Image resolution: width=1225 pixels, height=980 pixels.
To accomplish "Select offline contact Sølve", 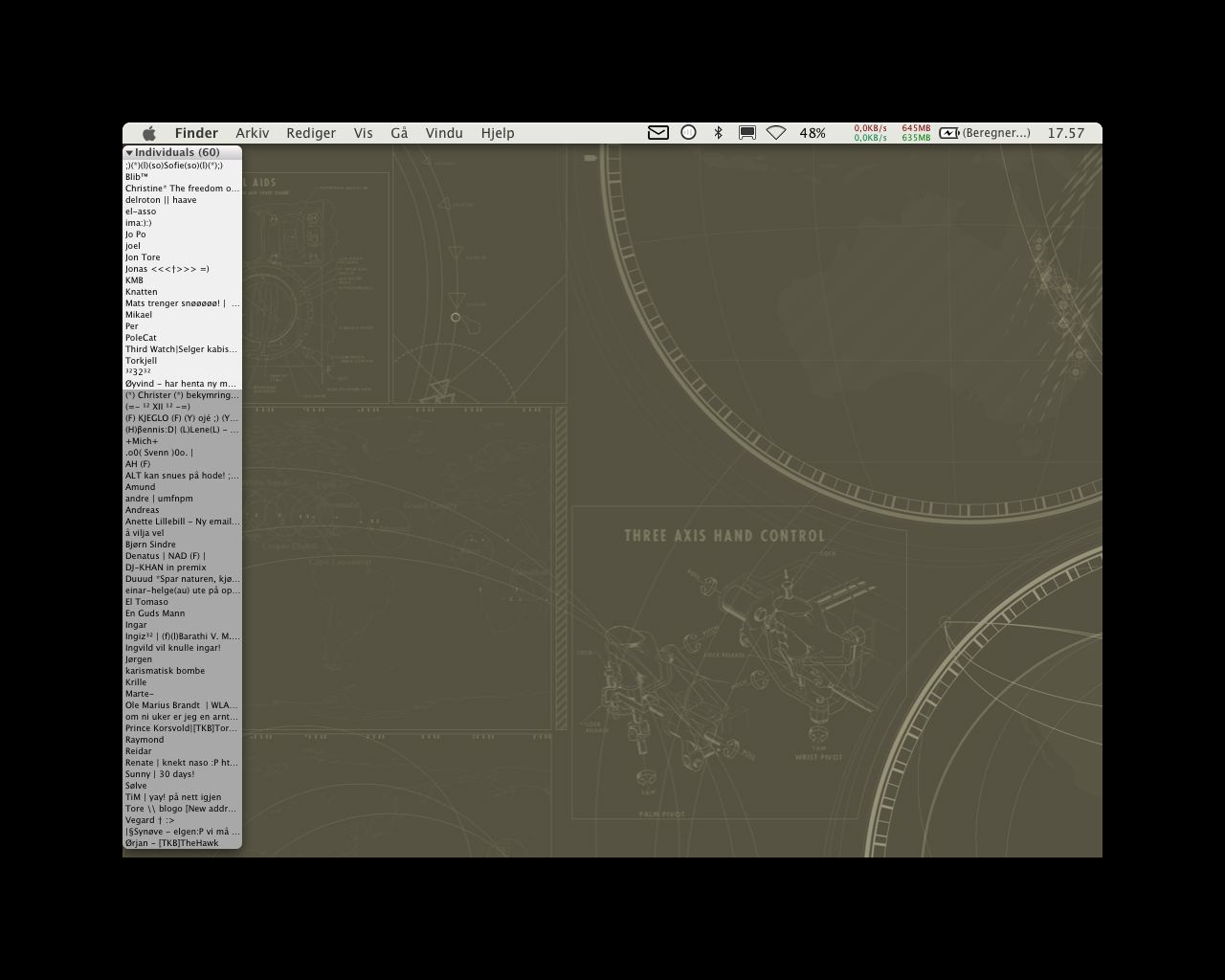I will (182, 786).
